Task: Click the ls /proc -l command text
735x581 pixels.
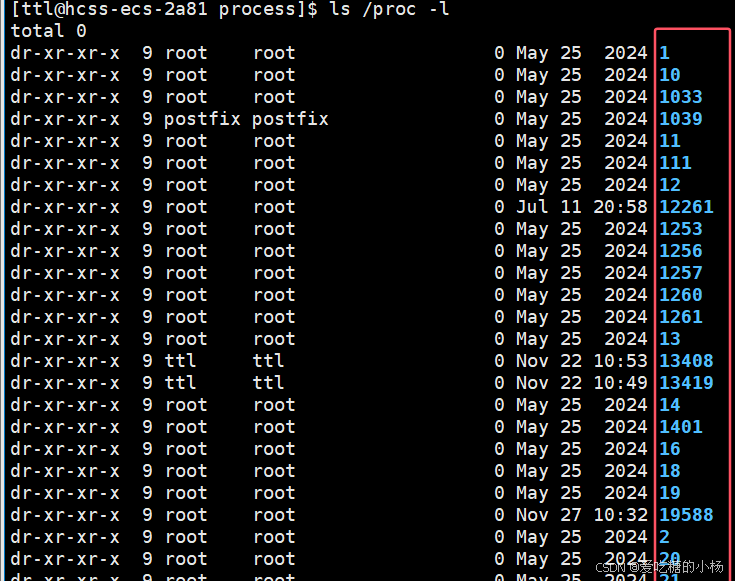Action: point(390,9)
